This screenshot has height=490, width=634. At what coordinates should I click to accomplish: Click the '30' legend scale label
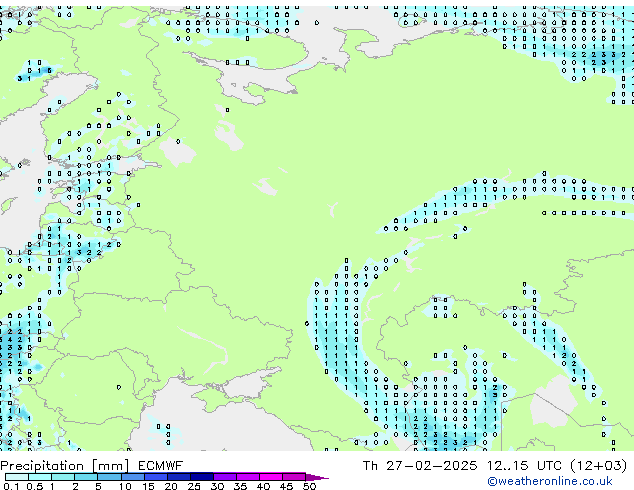click(x=217, y=486)
